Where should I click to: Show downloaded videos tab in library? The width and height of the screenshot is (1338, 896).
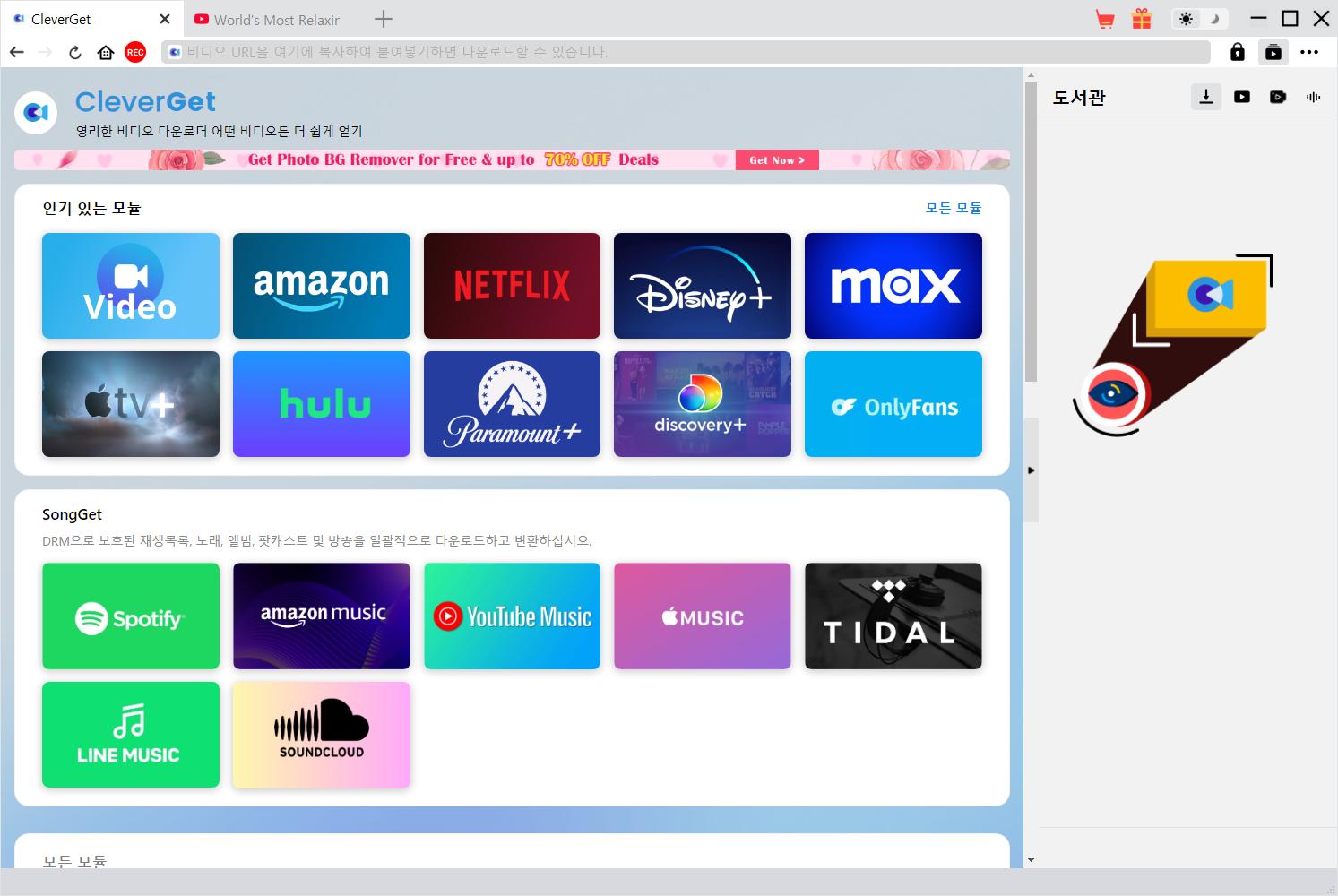click(1242, 97)
